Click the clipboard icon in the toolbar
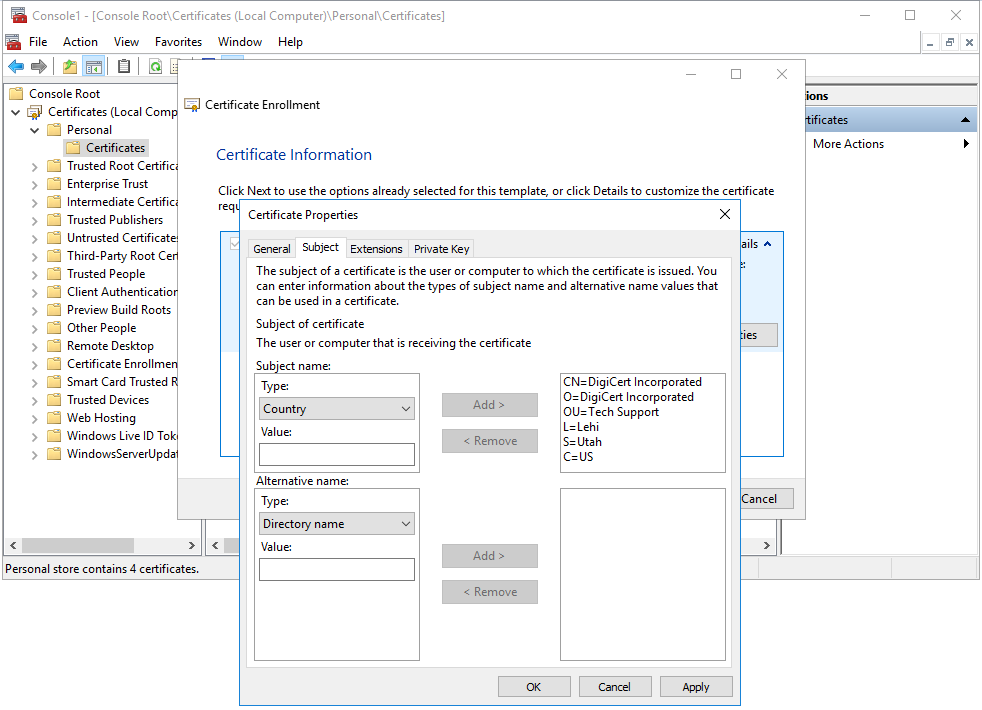 (x=124, y=67)
